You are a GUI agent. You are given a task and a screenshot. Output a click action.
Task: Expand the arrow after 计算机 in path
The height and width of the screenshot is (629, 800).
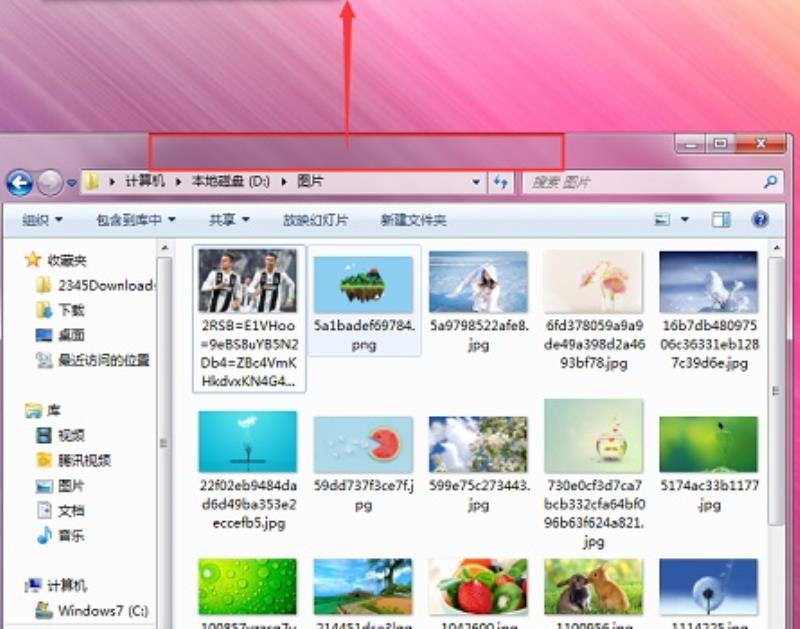[178, 182]
